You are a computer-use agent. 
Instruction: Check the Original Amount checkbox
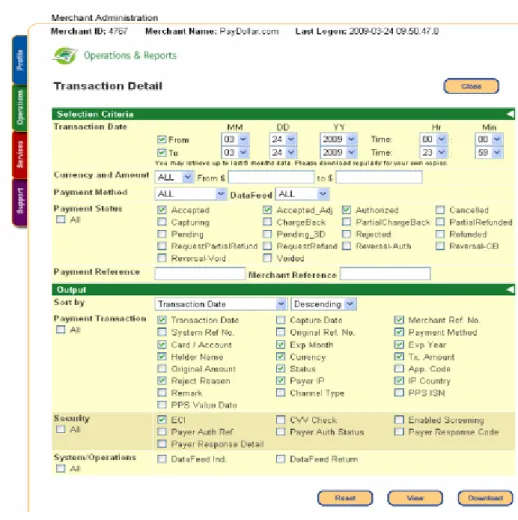click(162, 369)
